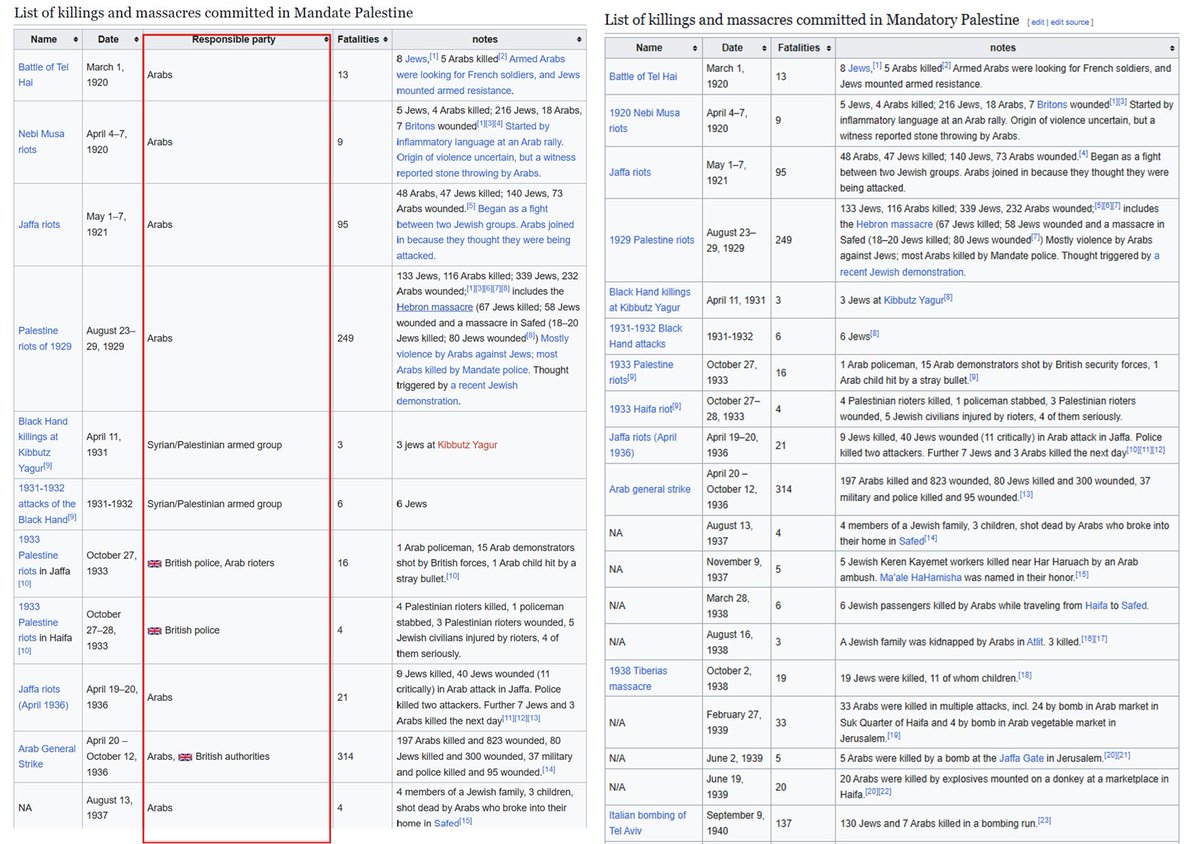Open '1933 Palestine riots' link in right table

click(641, 371)
